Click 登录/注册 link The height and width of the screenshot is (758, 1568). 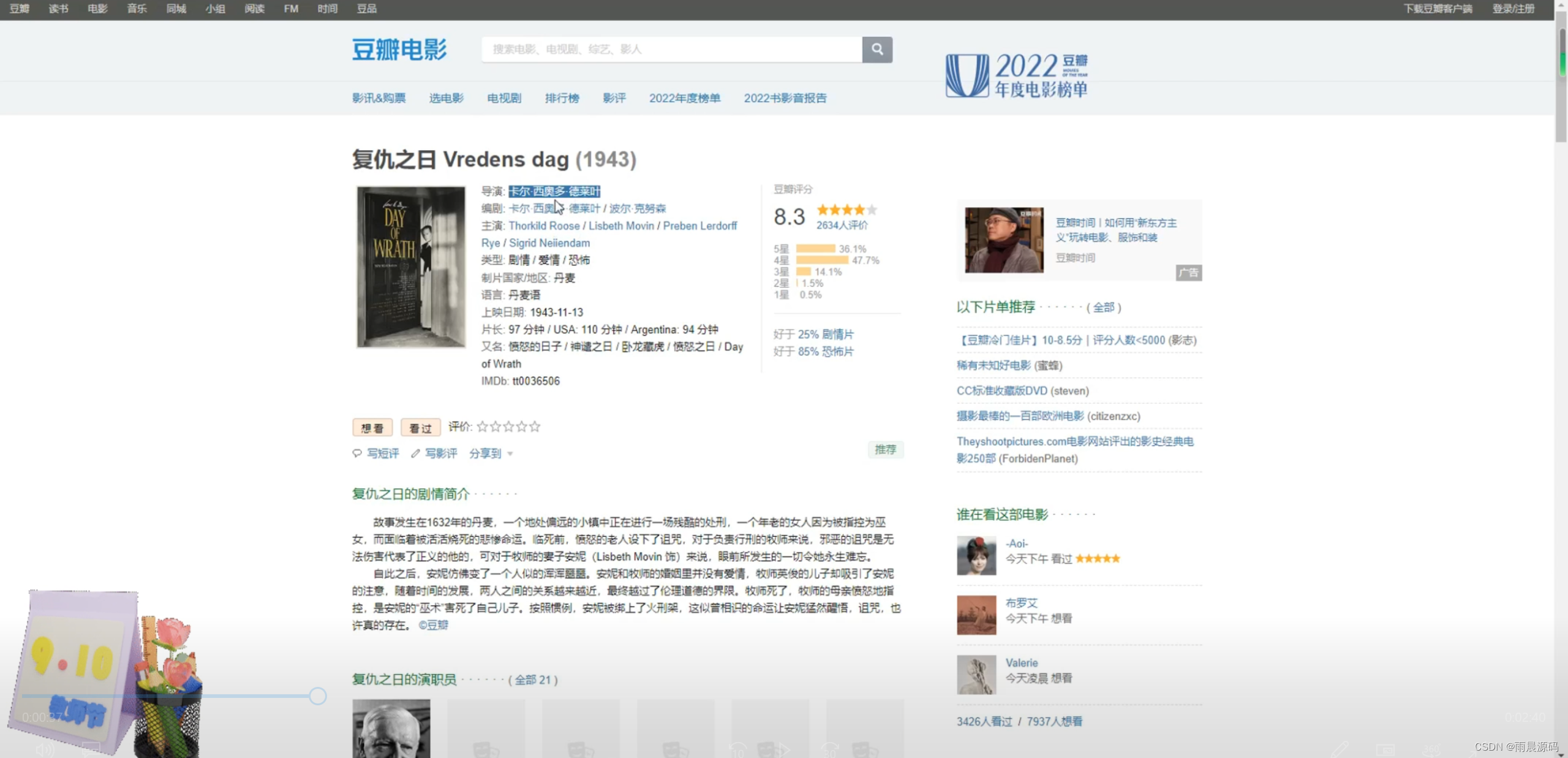click(1513, 9)
